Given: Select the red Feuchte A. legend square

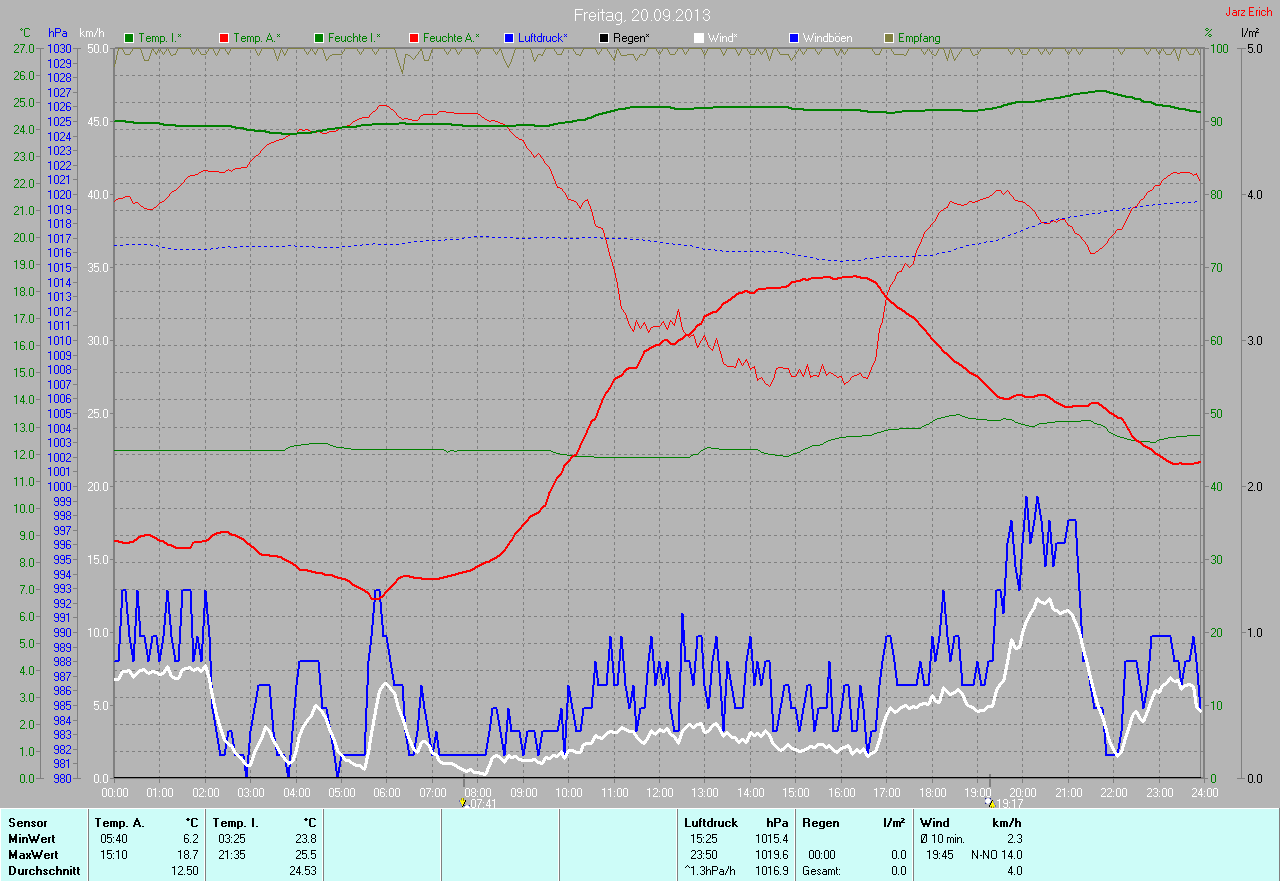Looking at the screenshot, I should pos(414,38).
